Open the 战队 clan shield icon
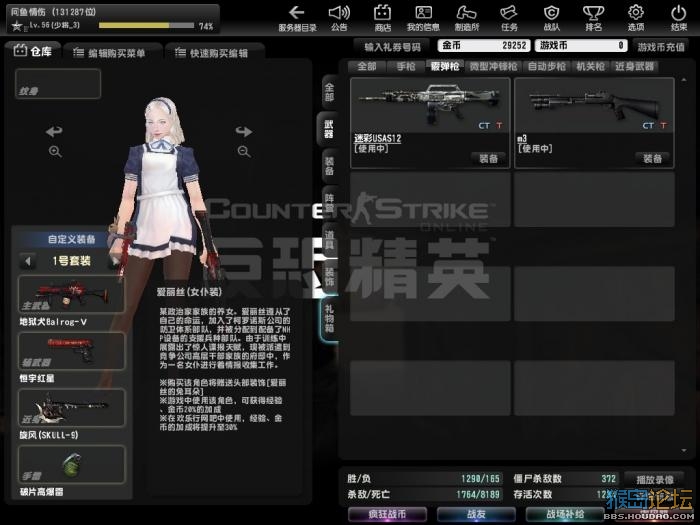Viewport: 700px width, 525px height. (551, 18)
